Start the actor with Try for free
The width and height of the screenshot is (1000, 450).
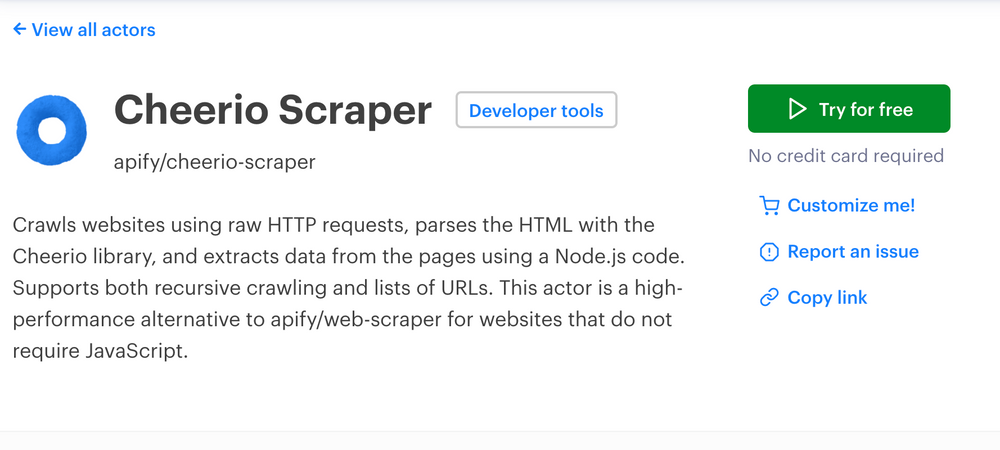849,109
